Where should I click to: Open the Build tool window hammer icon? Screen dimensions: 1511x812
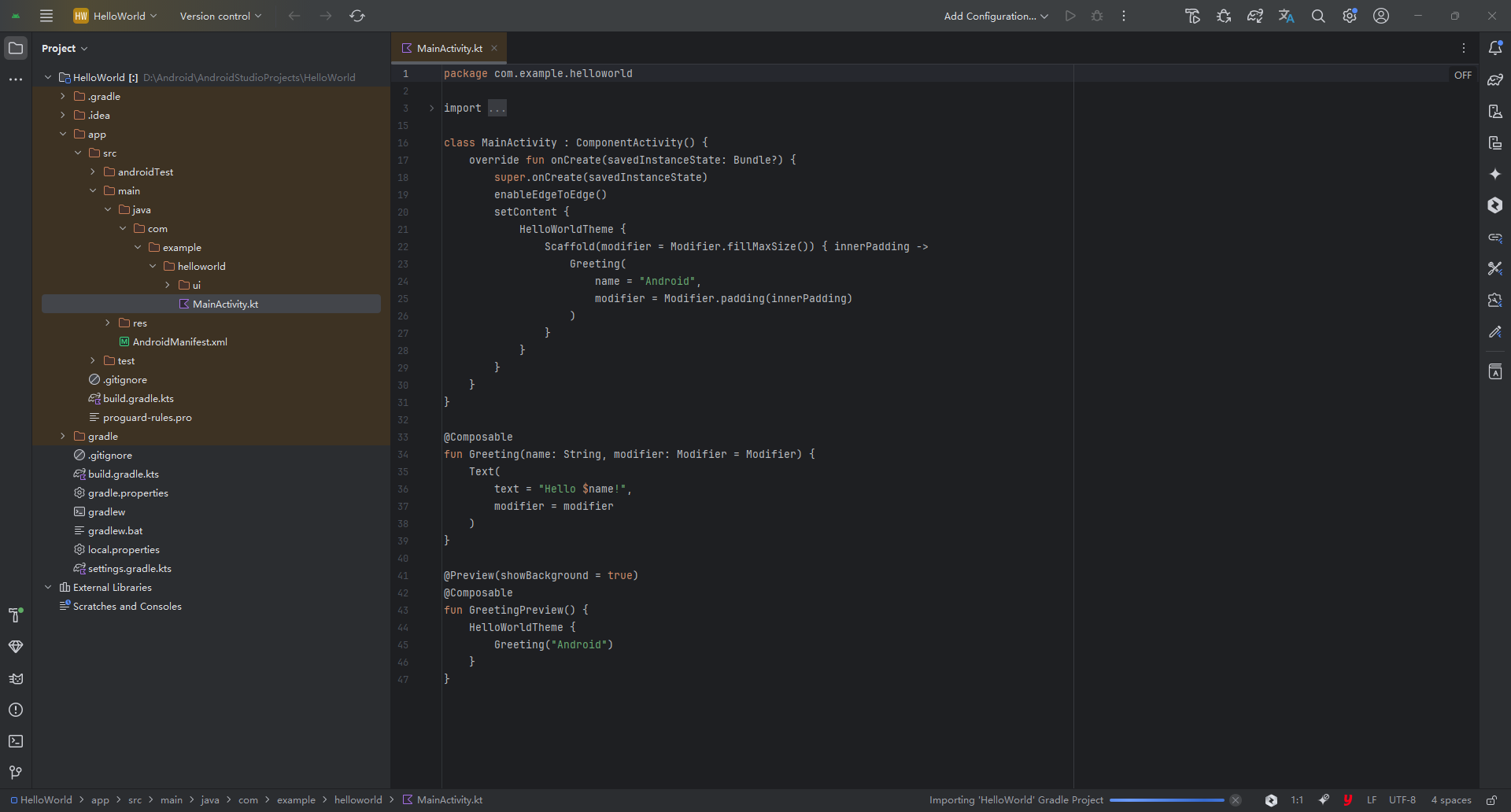pyautogui.click(x=15, y=615)
